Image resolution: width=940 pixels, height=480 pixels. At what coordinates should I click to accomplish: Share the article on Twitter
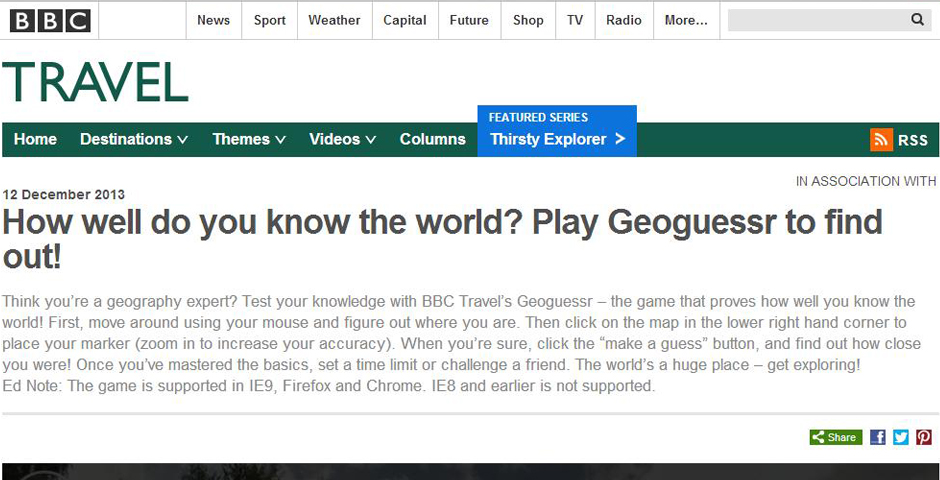coord(900,437)
